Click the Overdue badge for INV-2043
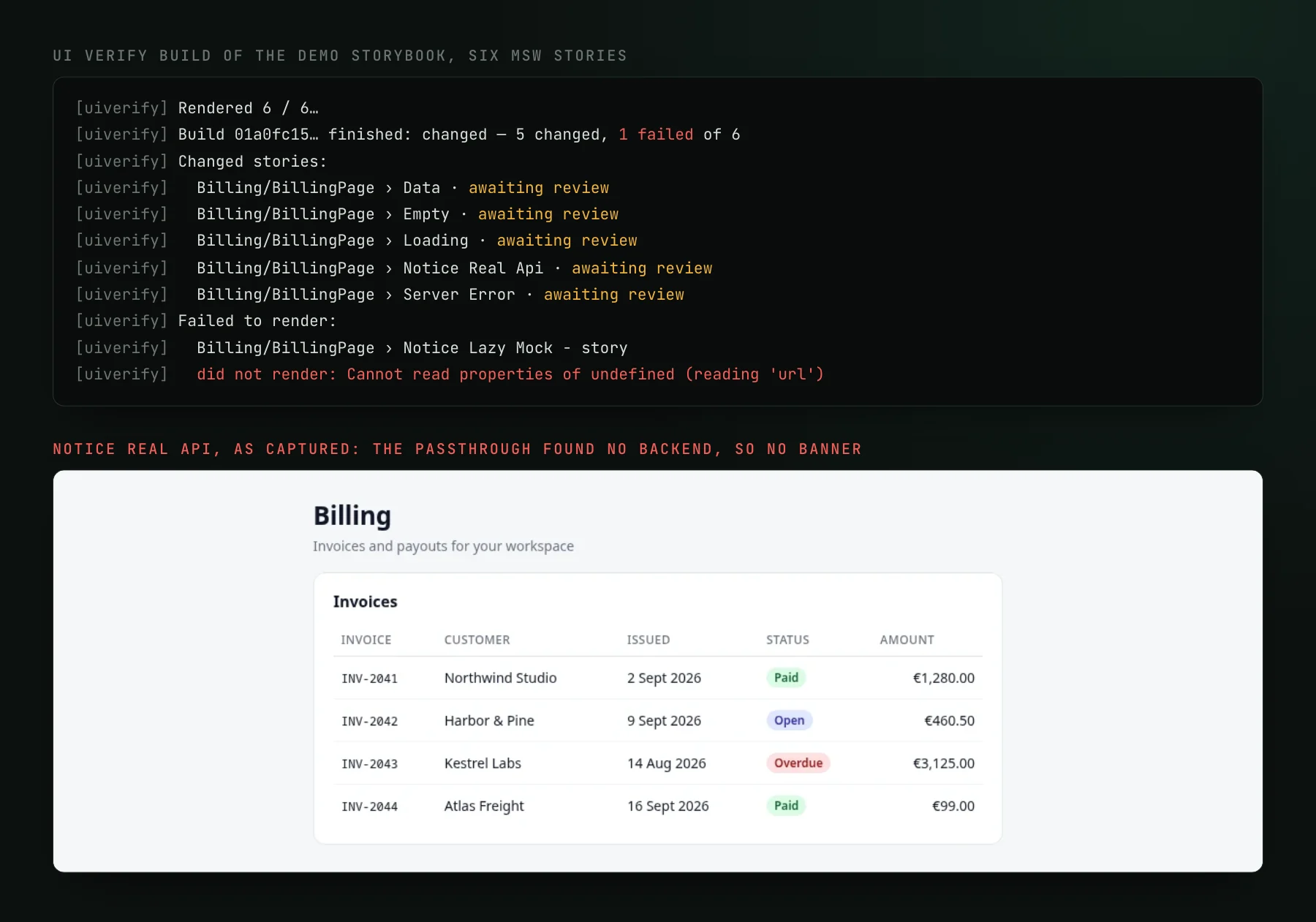Viewport: 1316px width, 922px height. click(798, 763)
